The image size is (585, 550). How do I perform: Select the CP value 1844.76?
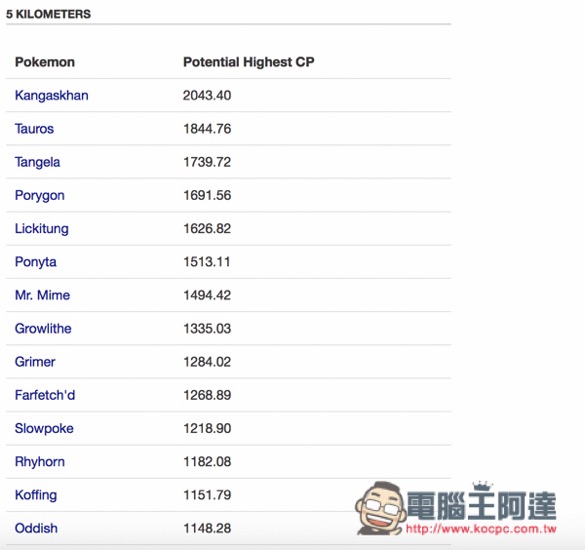tap(207, 129)
